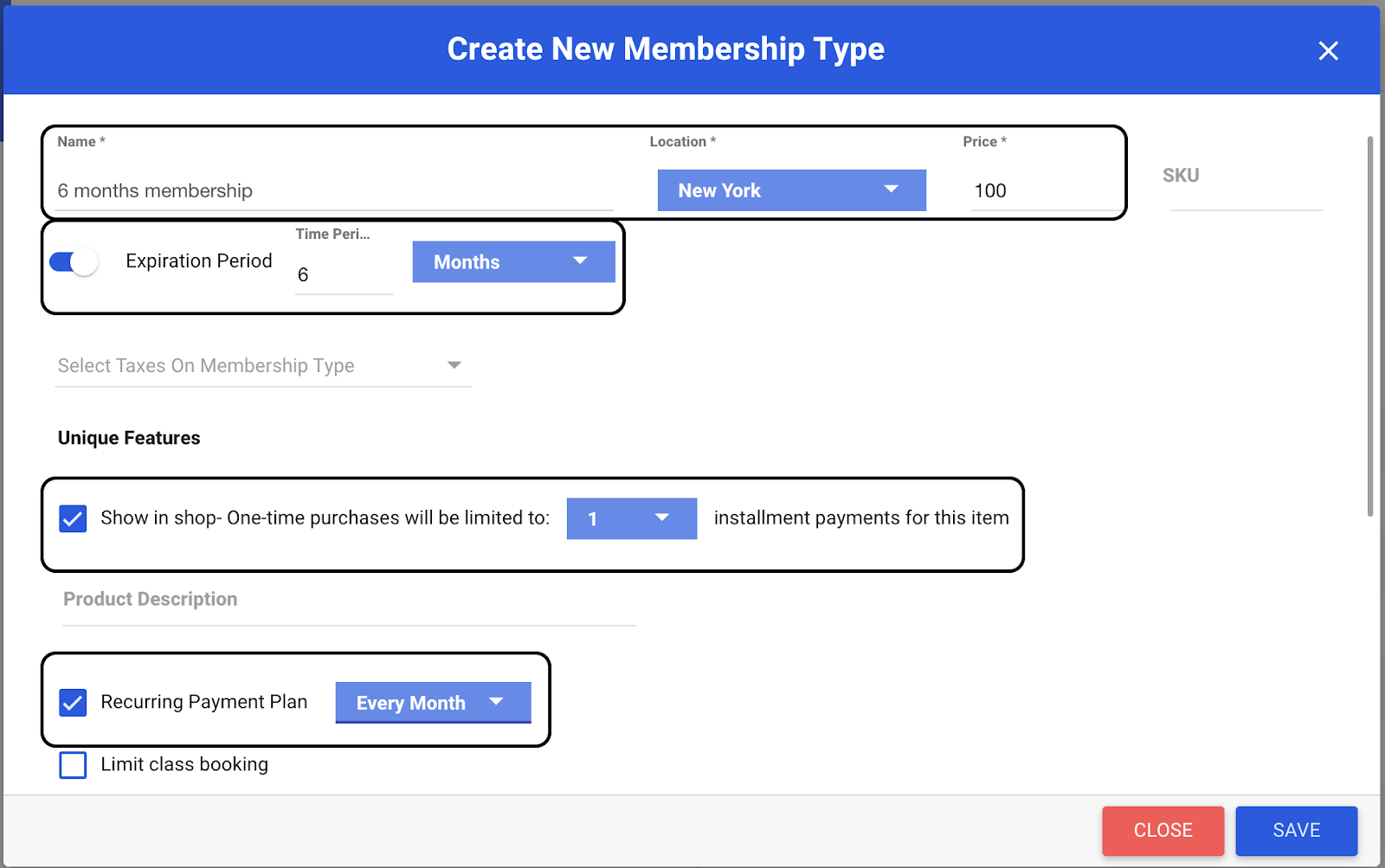Click the Price field showing 100
This screenshot has height=868, width=1385.
click(1043, 190)
